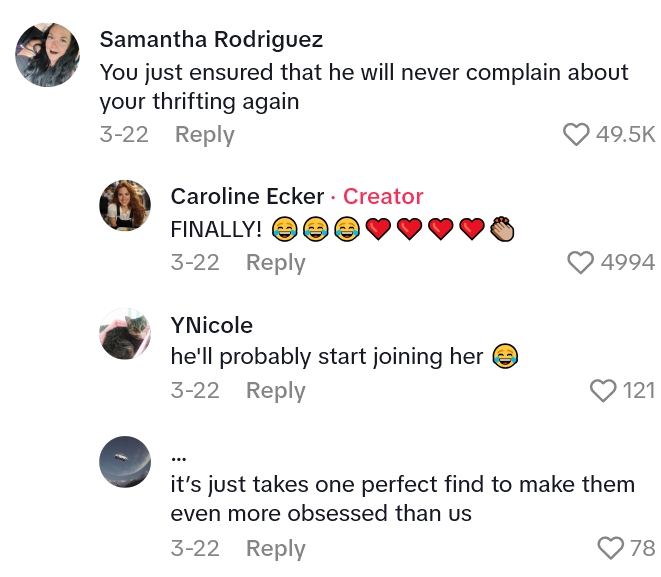Open Caroline Ecker's avatar
This screenshot has height=577, width=661.
125,208
